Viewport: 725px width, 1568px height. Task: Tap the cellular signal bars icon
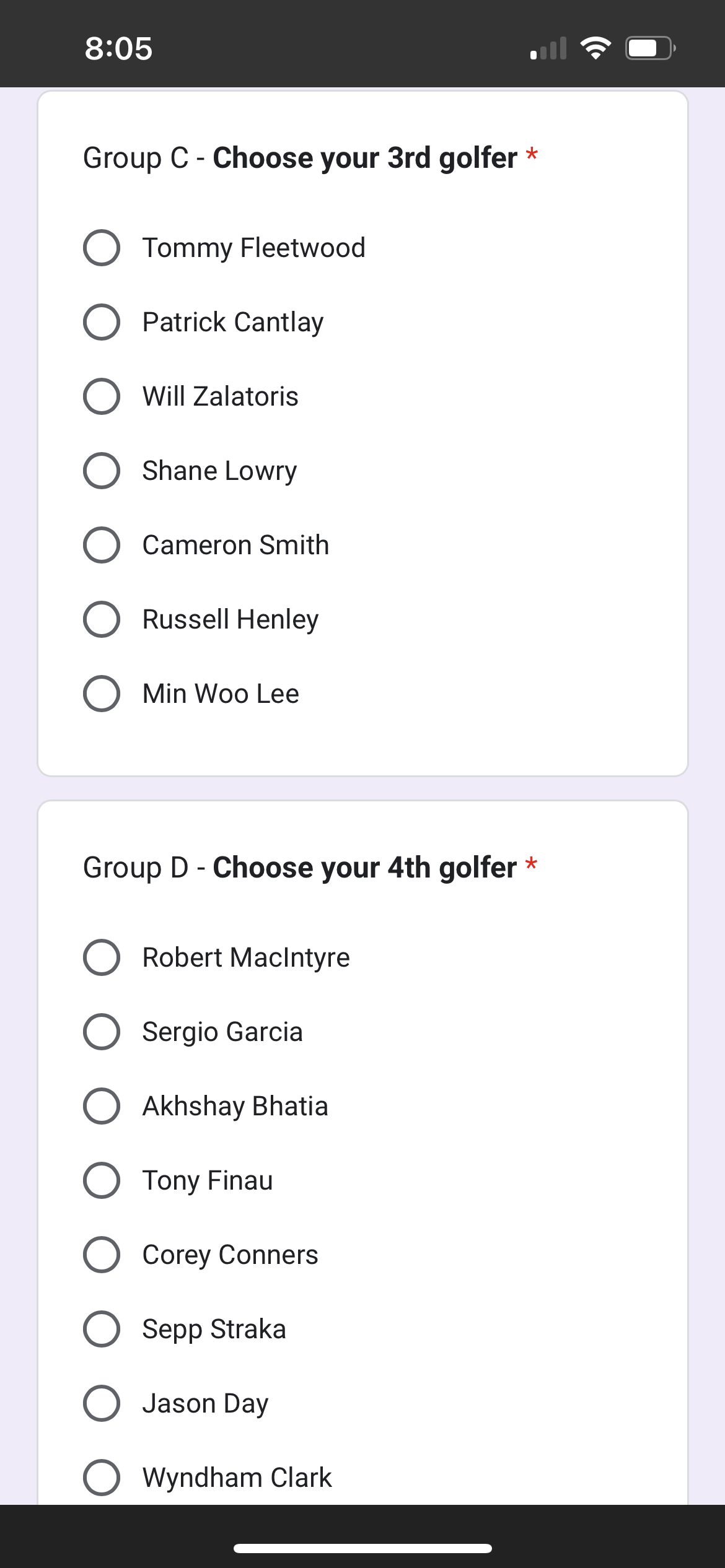tap(548, 48)
